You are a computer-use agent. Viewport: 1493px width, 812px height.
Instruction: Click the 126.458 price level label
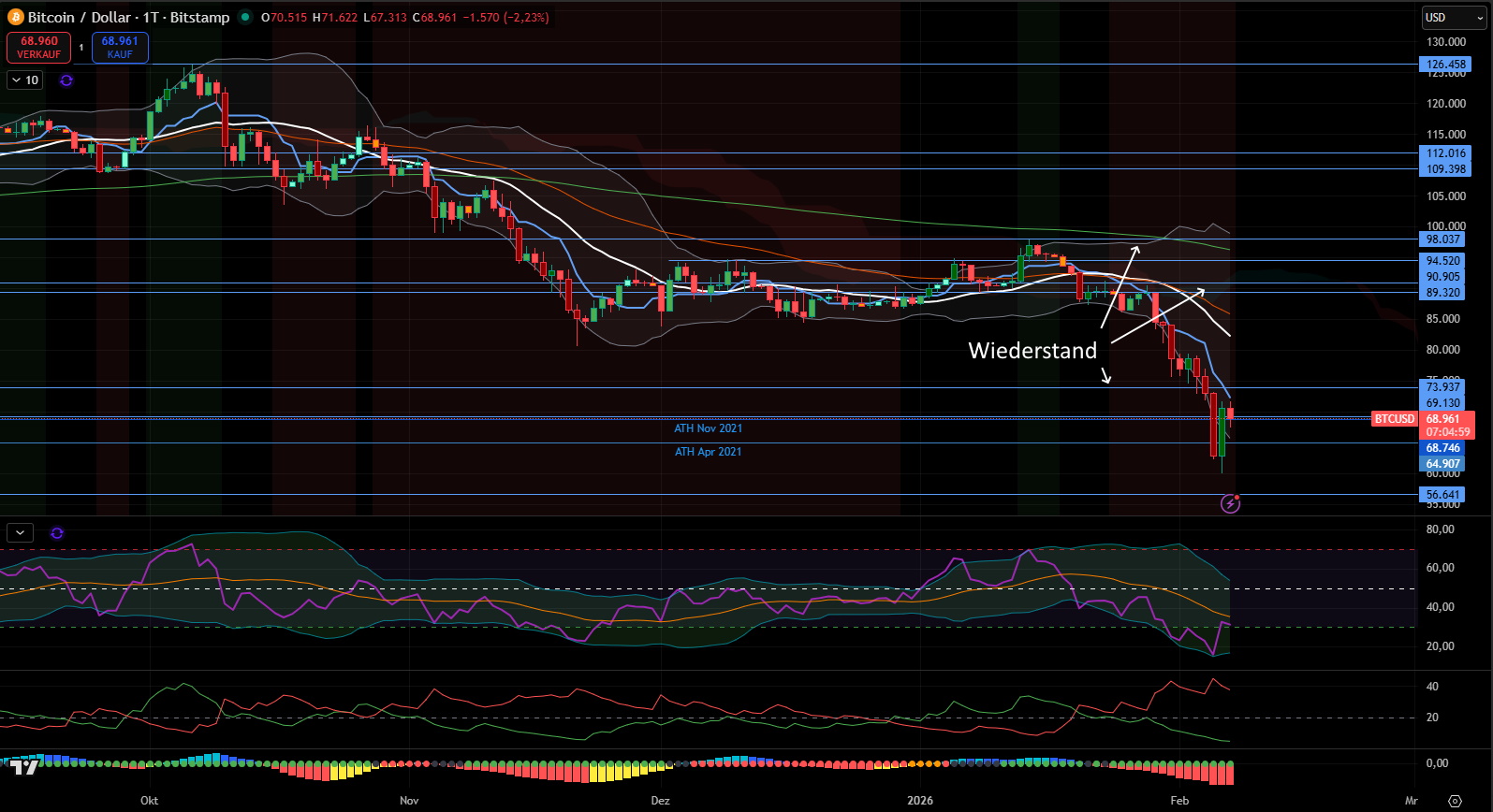click(x=1445, y=65)
